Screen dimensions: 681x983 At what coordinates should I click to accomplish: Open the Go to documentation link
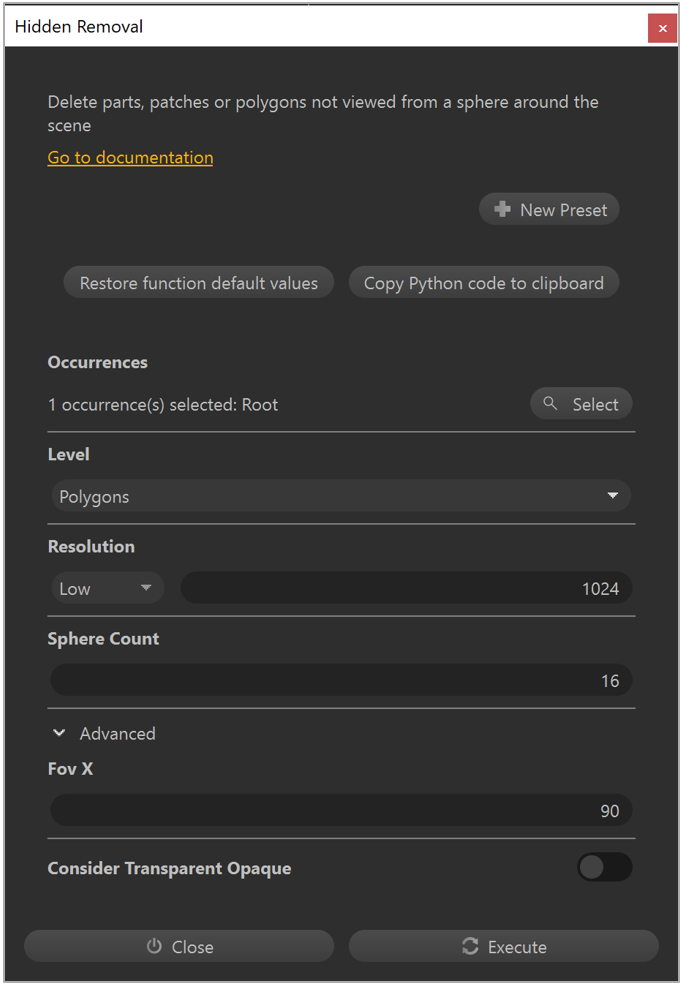point(130,158)
